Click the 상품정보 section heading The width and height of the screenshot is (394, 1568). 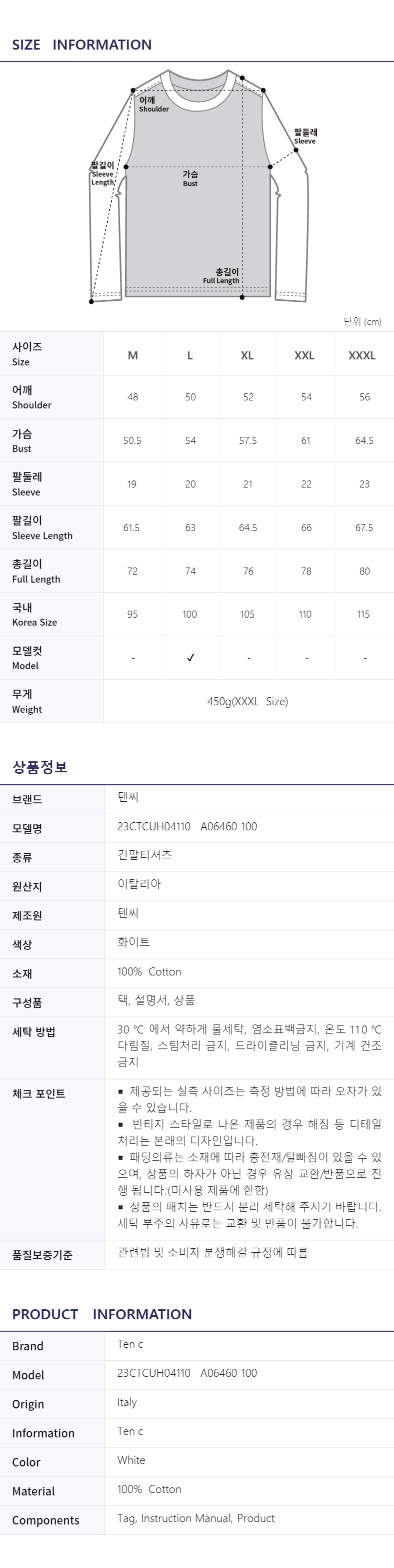click(x=40, y=767)
